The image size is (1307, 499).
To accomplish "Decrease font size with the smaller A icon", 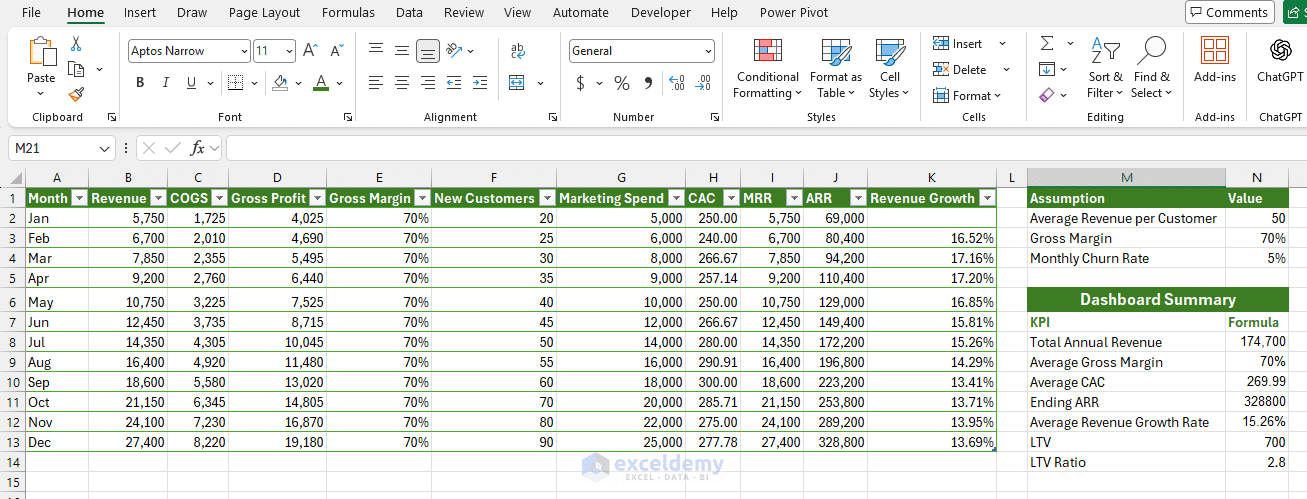I will 337,51.
